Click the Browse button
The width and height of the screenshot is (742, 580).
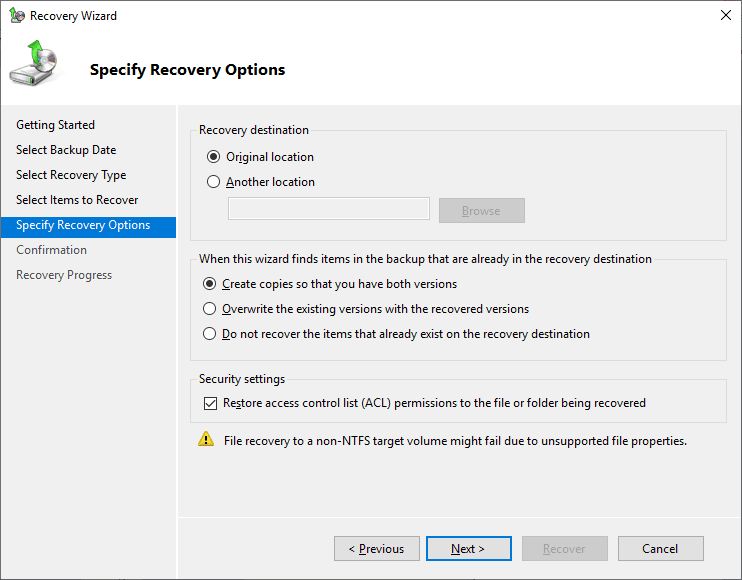pyautogui.click(x=482, y=211)
